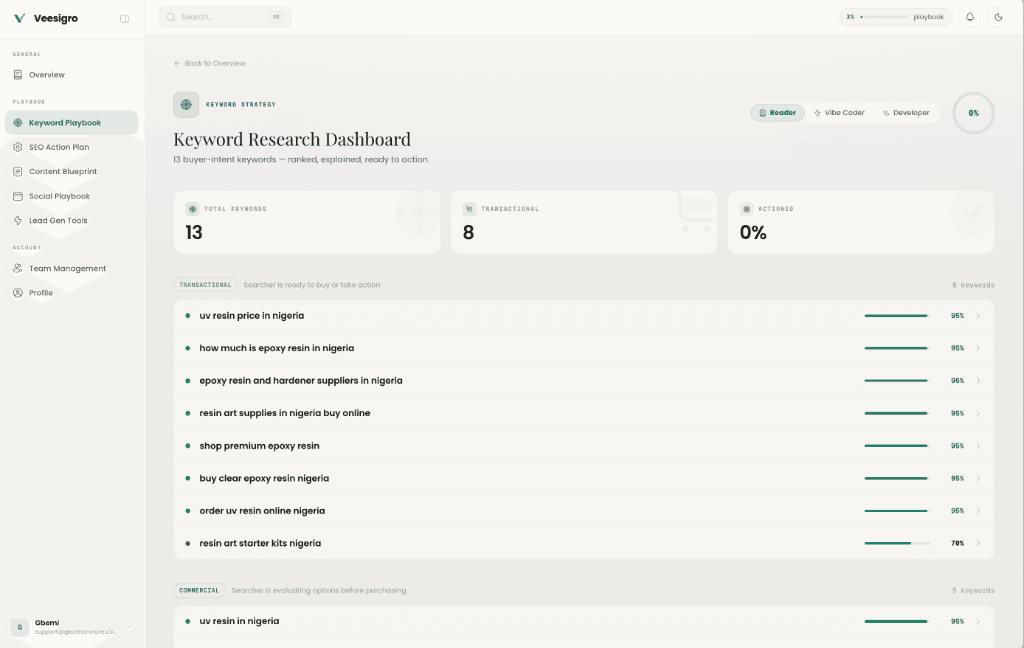
Task: Open SEO Action Plan page
Action: (72, 147)
